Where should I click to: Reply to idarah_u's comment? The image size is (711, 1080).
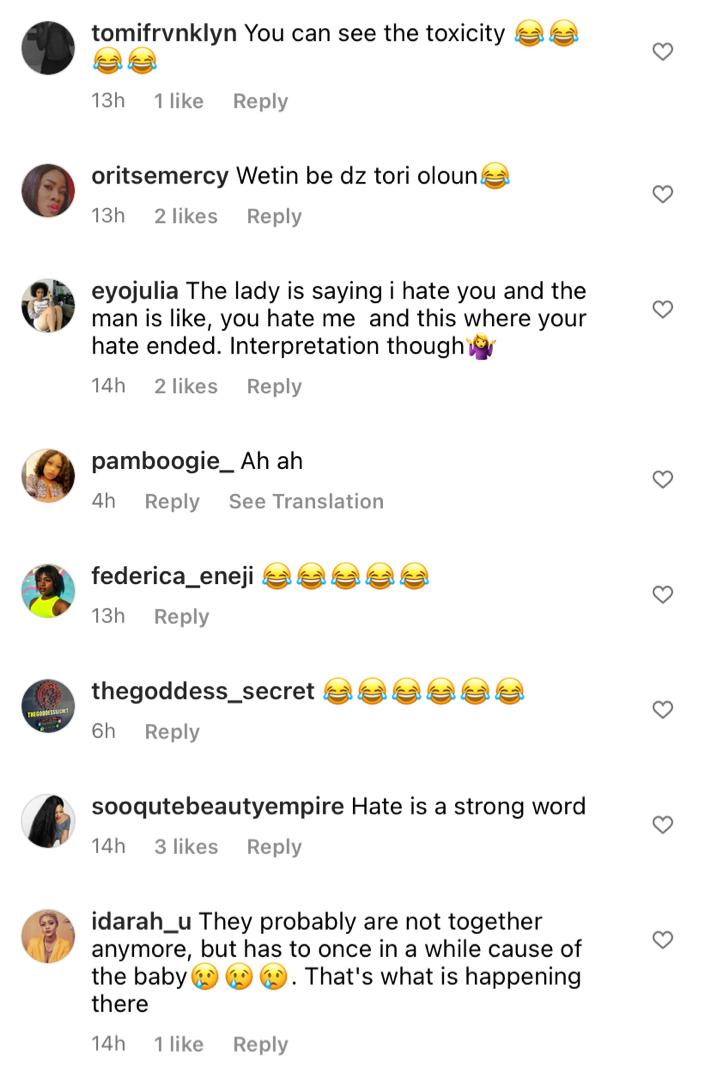click(260, 1044)
